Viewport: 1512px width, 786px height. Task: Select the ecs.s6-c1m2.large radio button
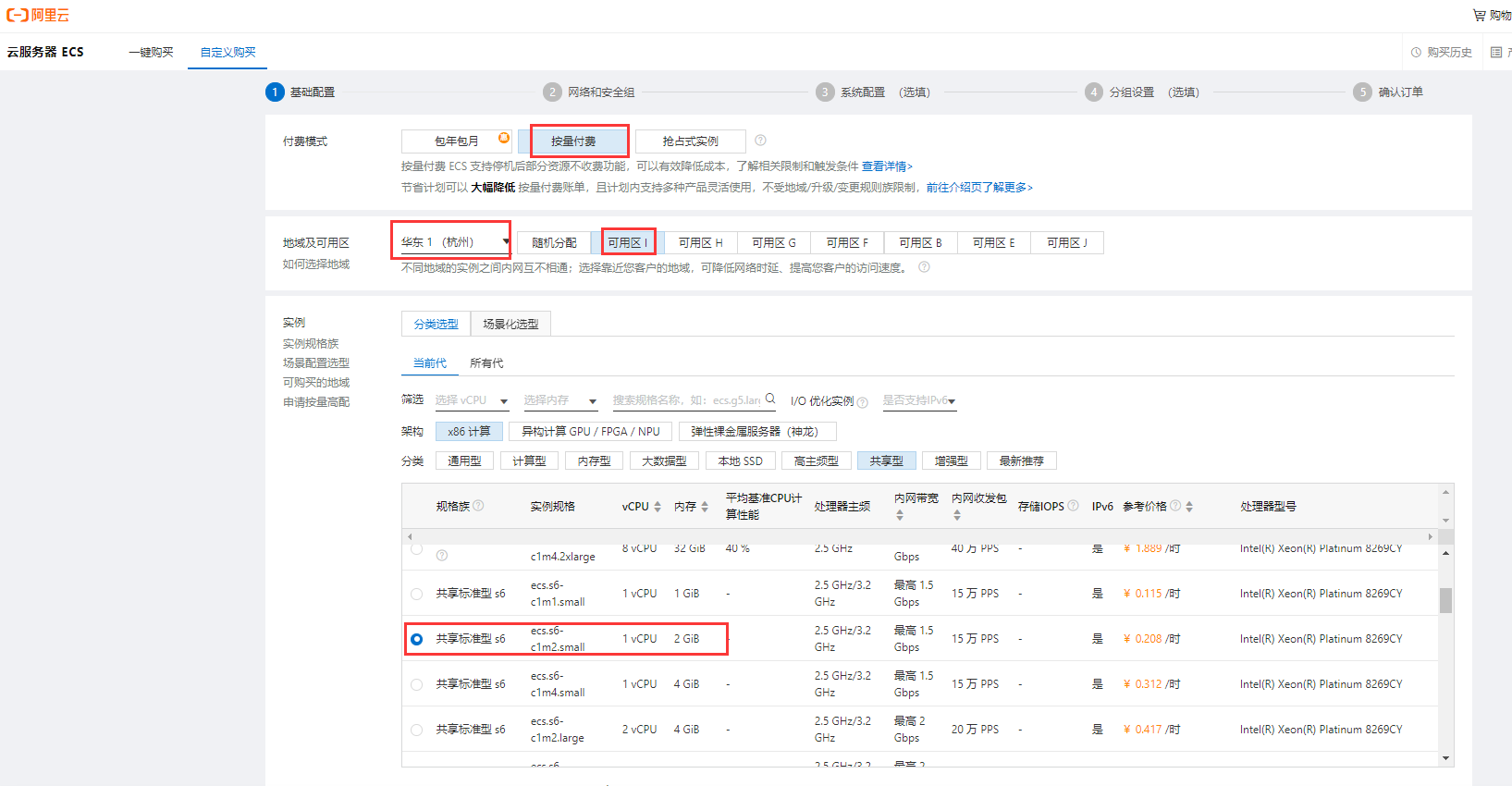416,730
